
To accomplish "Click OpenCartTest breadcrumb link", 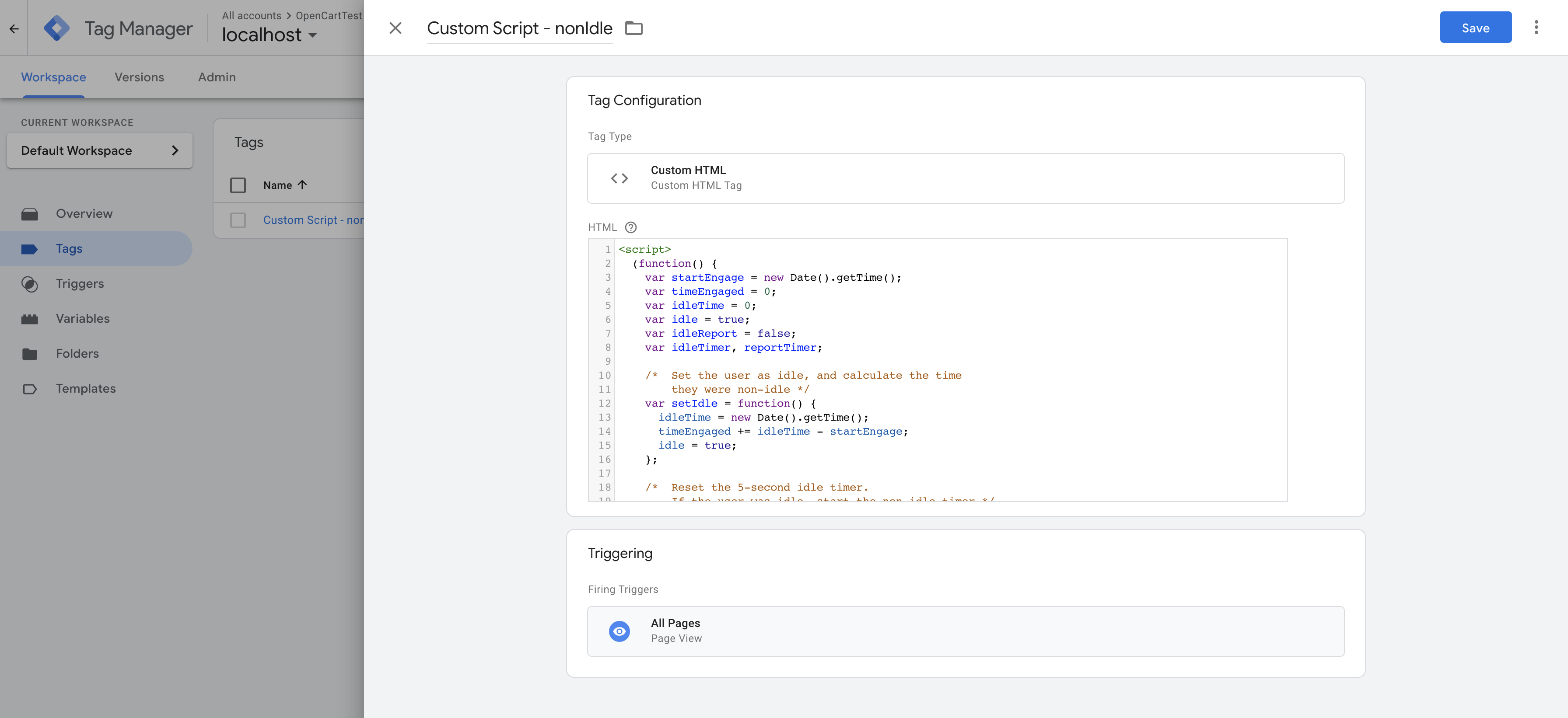I will [x=329, y=16].
